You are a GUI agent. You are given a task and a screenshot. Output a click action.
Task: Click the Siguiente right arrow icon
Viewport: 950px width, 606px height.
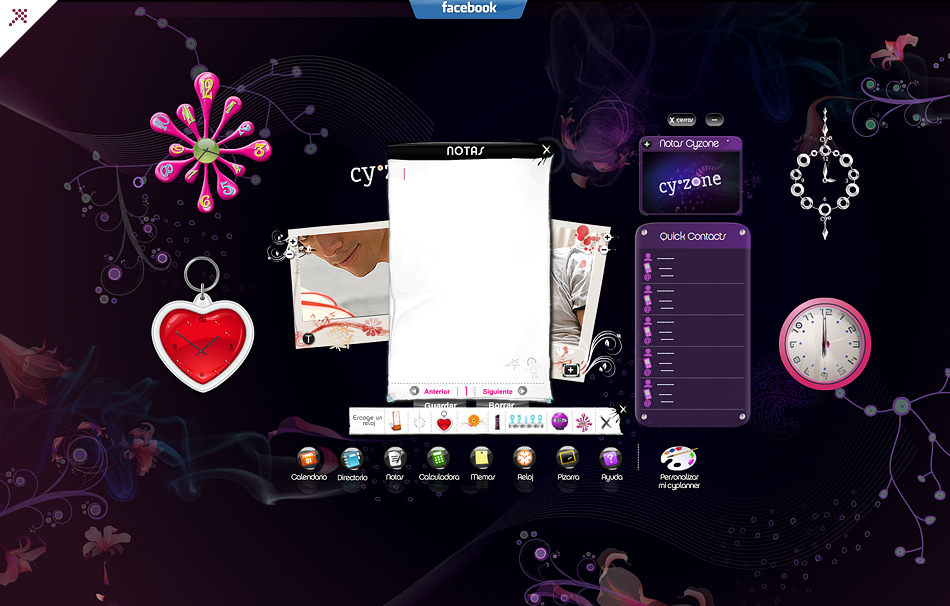[522, 391]
